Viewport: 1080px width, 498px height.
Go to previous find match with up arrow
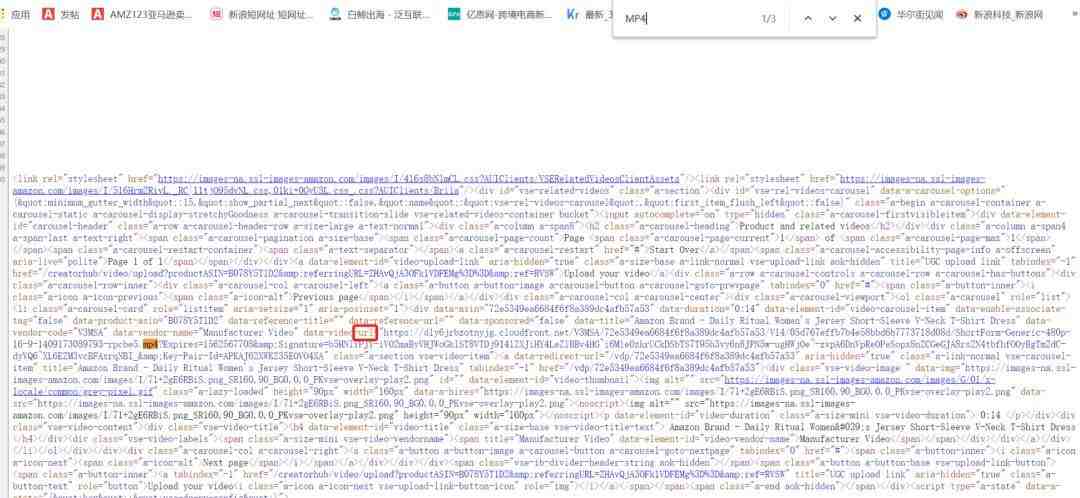pyautogui.click(x=808, y=19)
